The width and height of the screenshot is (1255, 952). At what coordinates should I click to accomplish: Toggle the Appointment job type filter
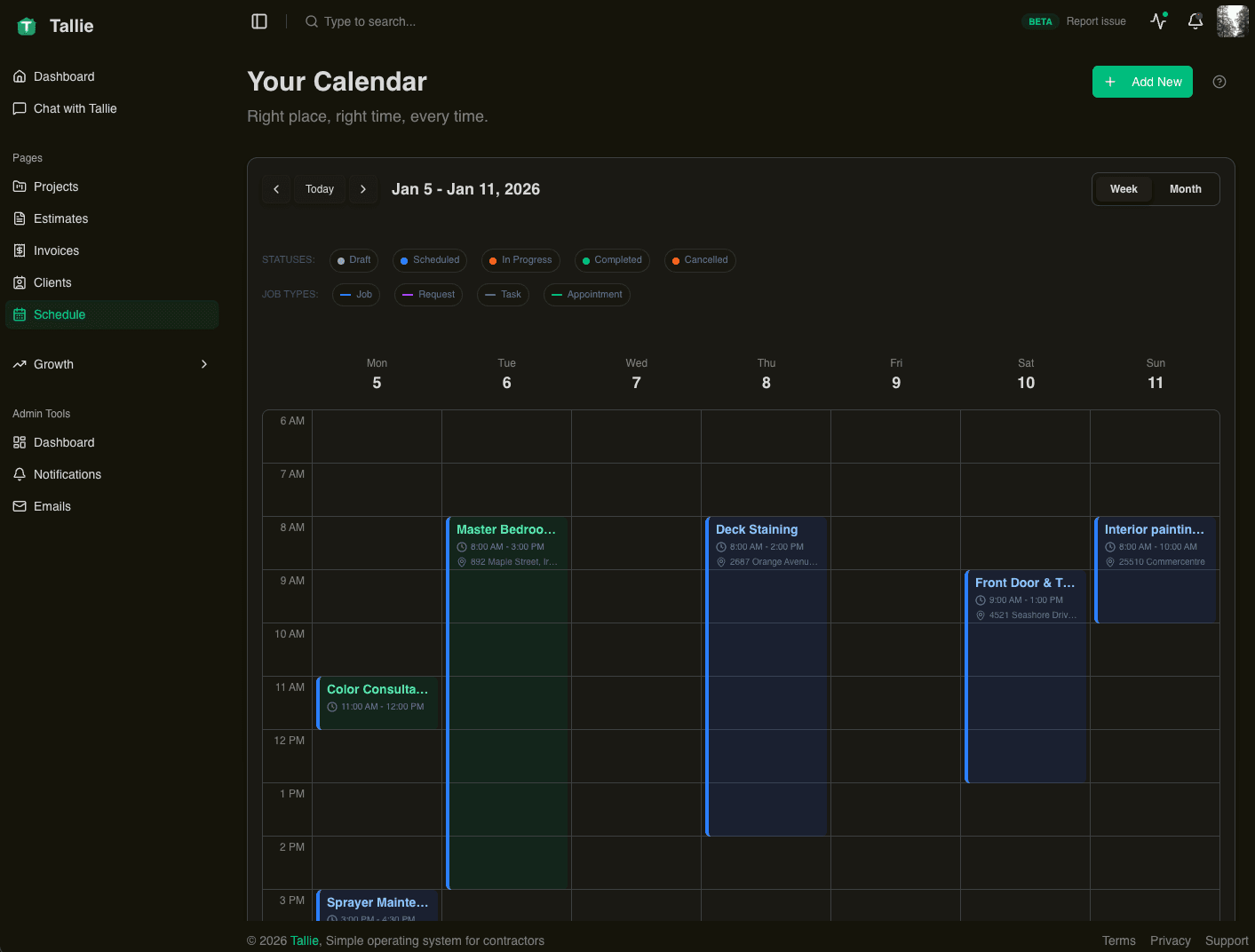pyautogui.click(x=586, y=294)
